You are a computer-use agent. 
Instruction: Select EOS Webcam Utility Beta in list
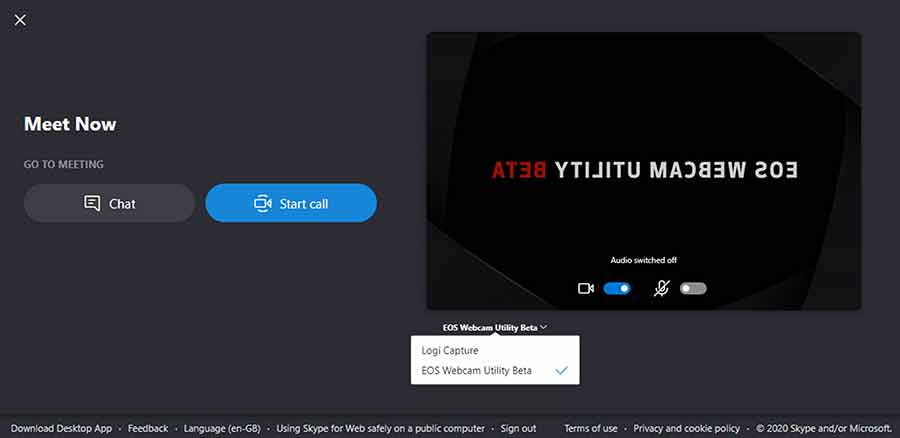click(495, 371)
